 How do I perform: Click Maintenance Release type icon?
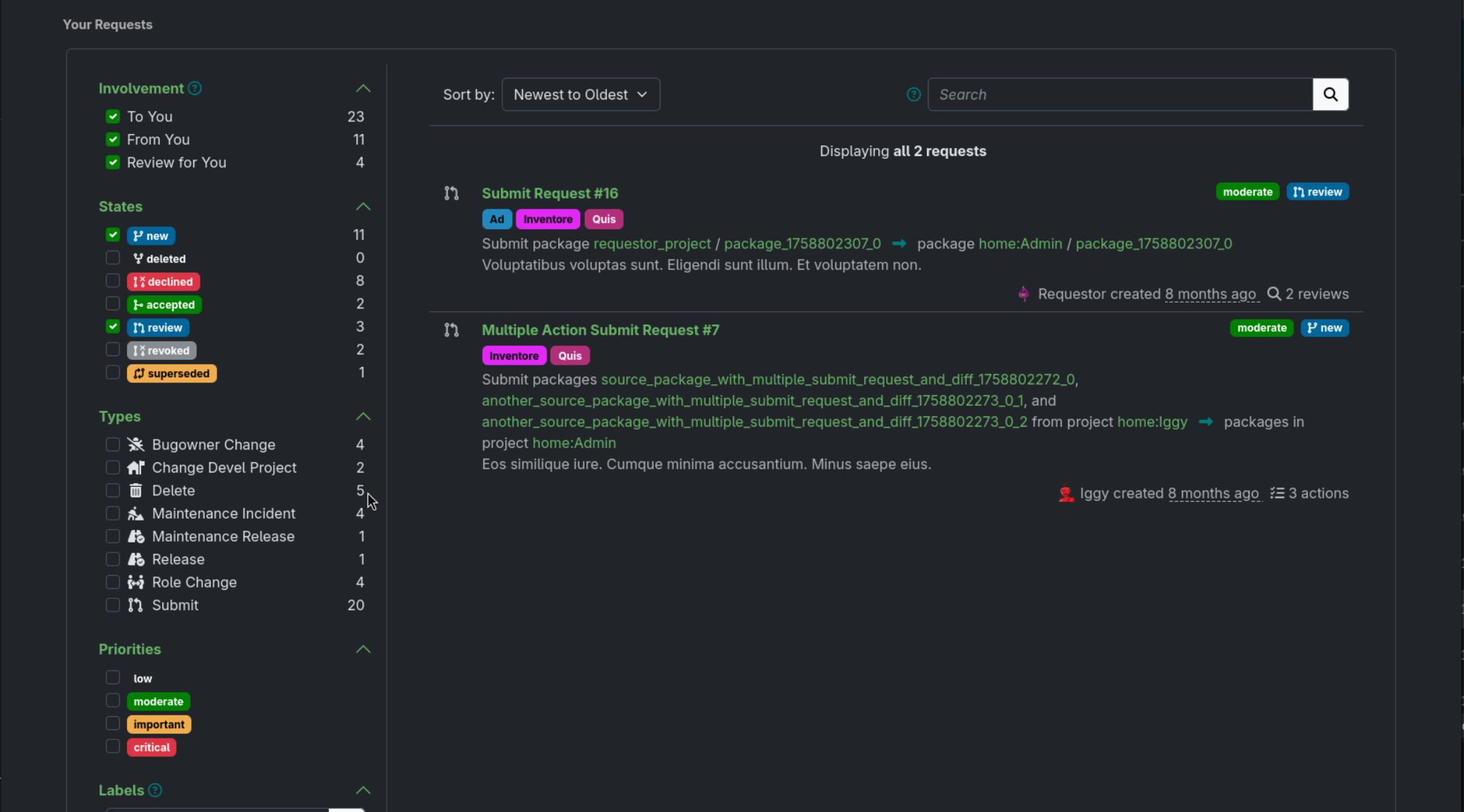coord(135,536)
